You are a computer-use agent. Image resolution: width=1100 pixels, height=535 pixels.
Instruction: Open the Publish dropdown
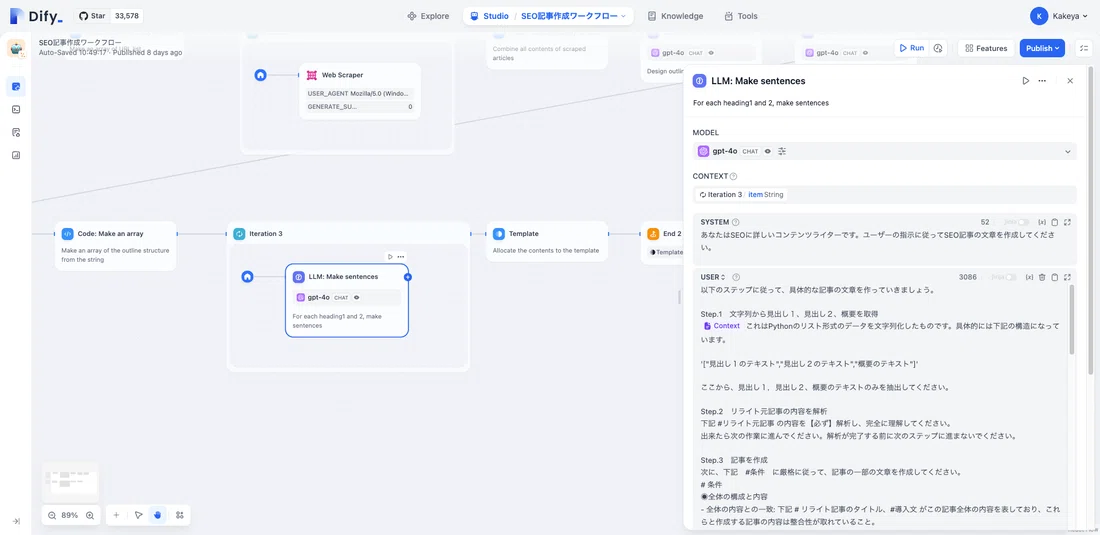pyautogui.click(x=1042, y=48)
